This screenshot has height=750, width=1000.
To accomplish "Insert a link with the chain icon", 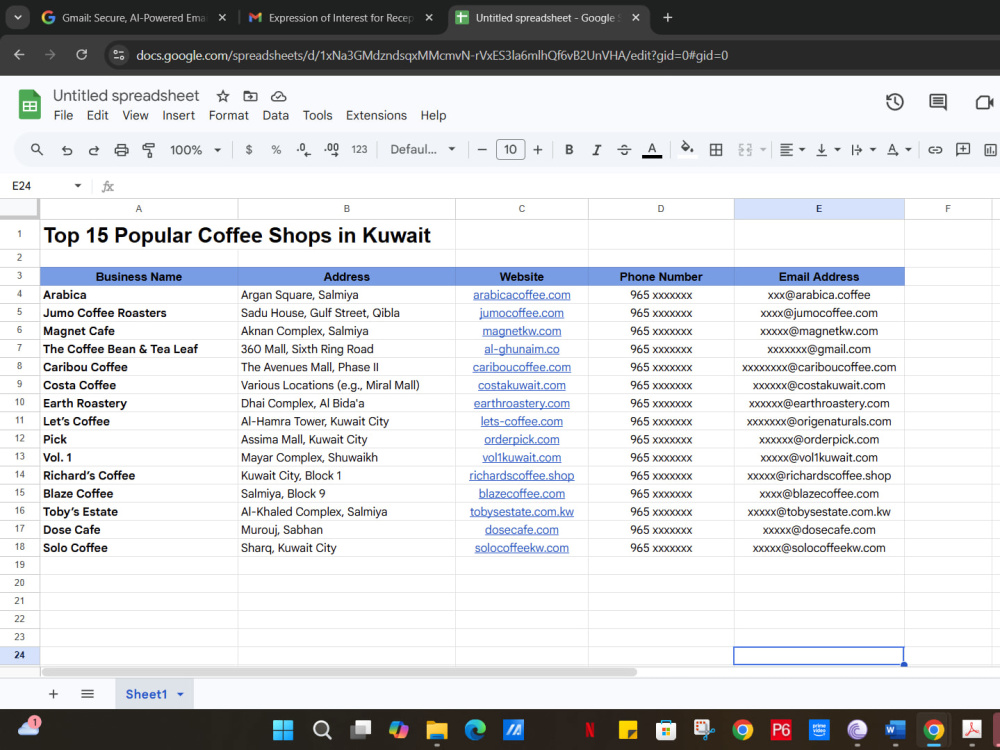I will pyautogui.click(x=935, y=149).
